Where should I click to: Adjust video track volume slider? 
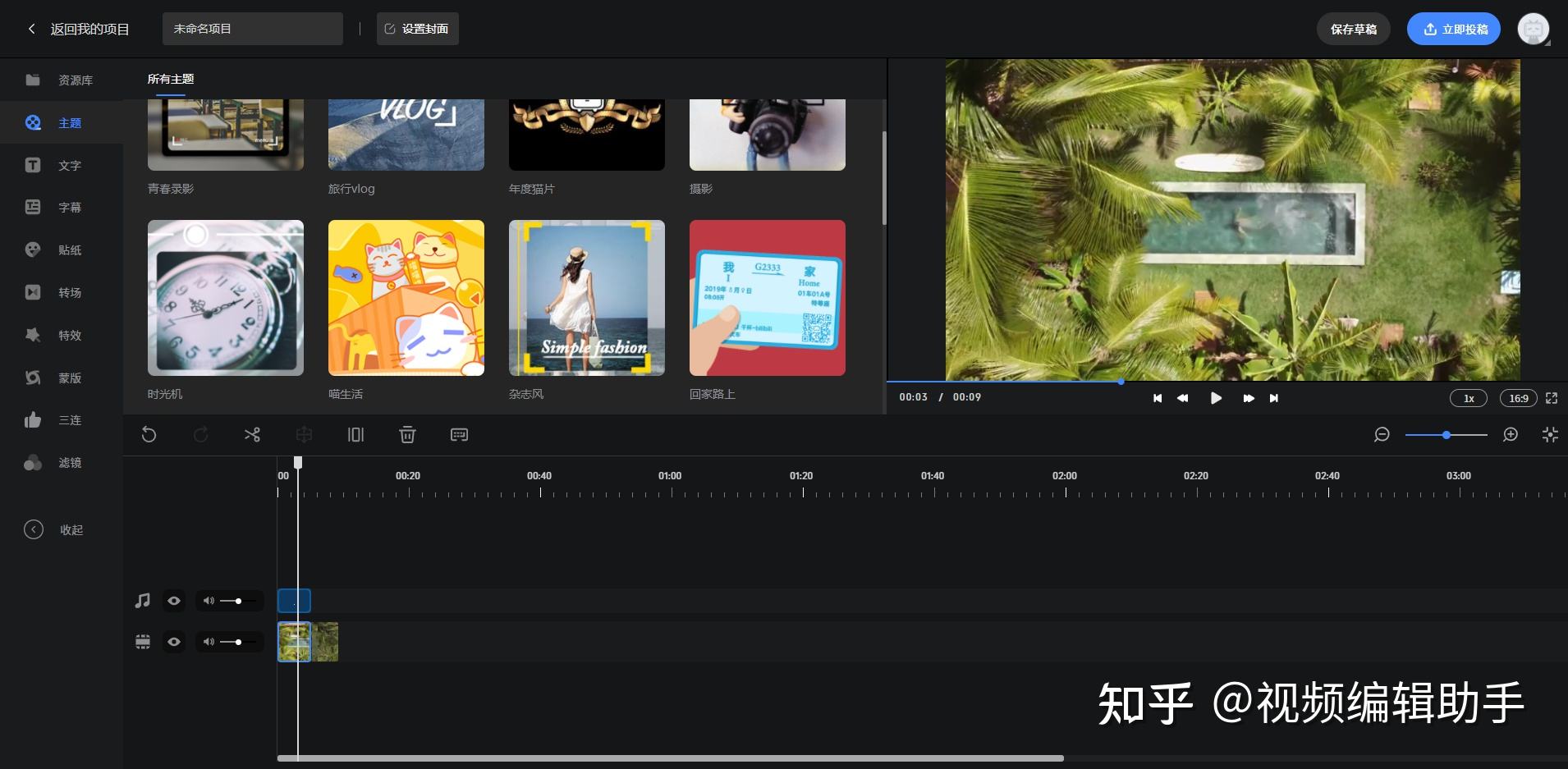(238, 642)
